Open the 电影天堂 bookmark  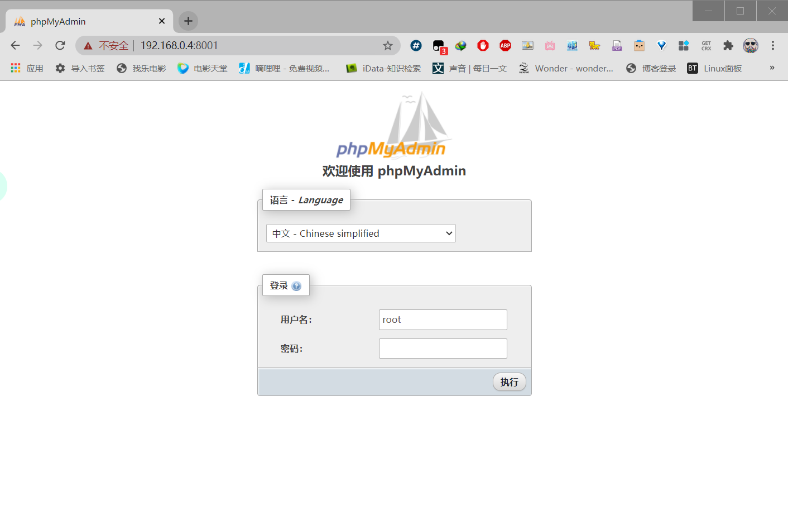coord(203,68)
